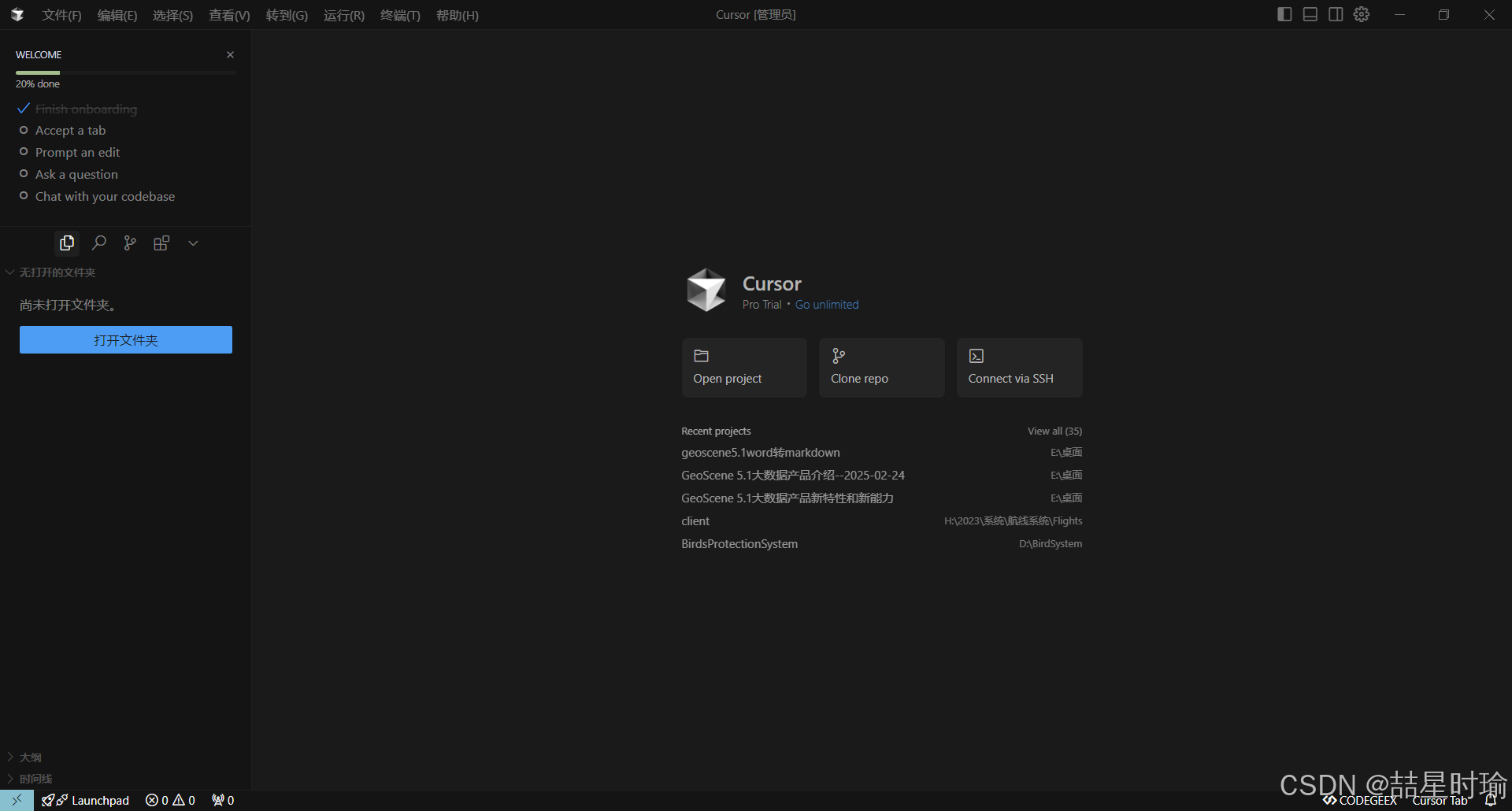Viewport: 1512px width, 811px height.
Task: Select the Accept a tab onboarding step
Action: tap(70, 131)
